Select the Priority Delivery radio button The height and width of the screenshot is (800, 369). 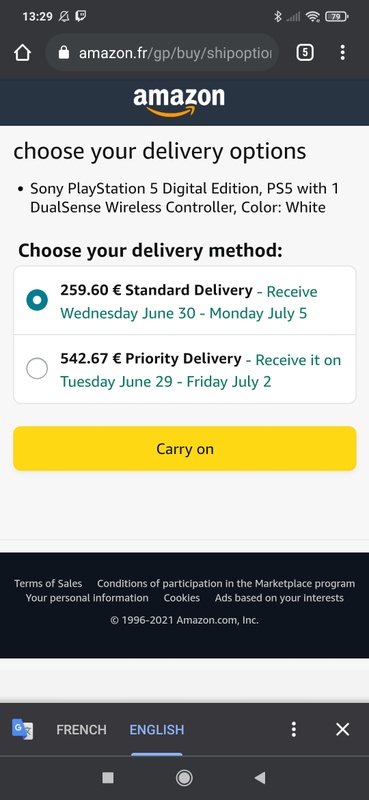tap(37, 368)
